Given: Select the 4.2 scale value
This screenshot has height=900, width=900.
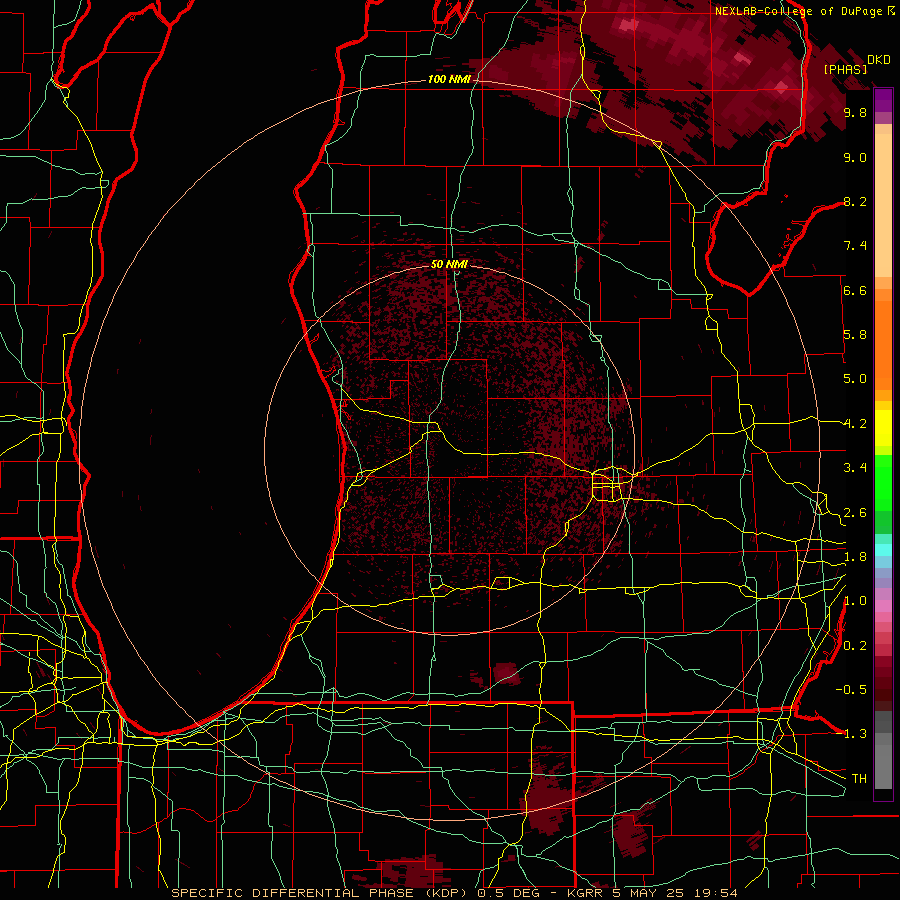Looking at the screenshot, I should (855, 424).
